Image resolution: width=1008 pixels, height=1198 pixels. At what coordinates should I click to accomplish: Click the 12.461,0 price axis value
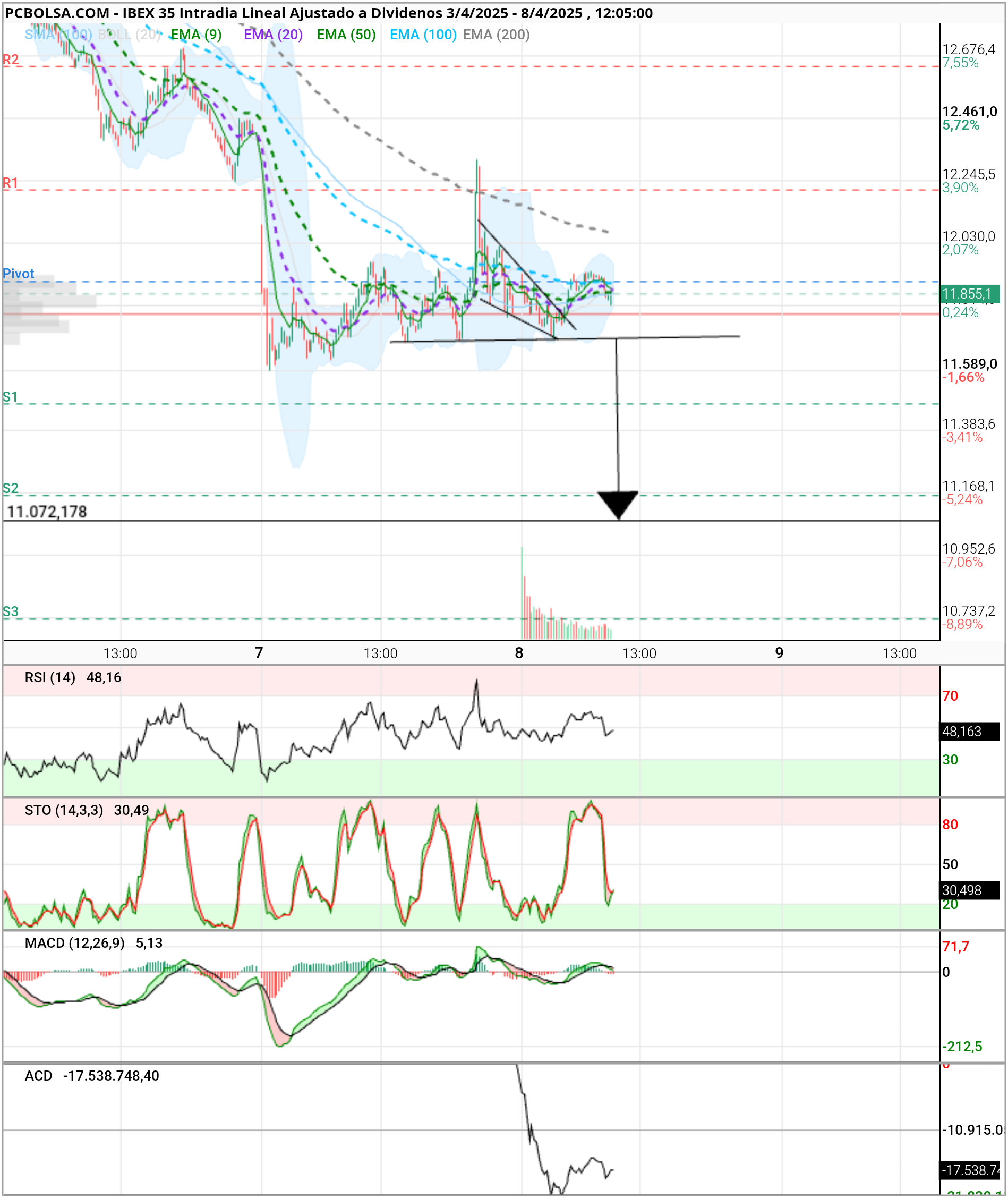pyautogui.click(x=970, y=112)
